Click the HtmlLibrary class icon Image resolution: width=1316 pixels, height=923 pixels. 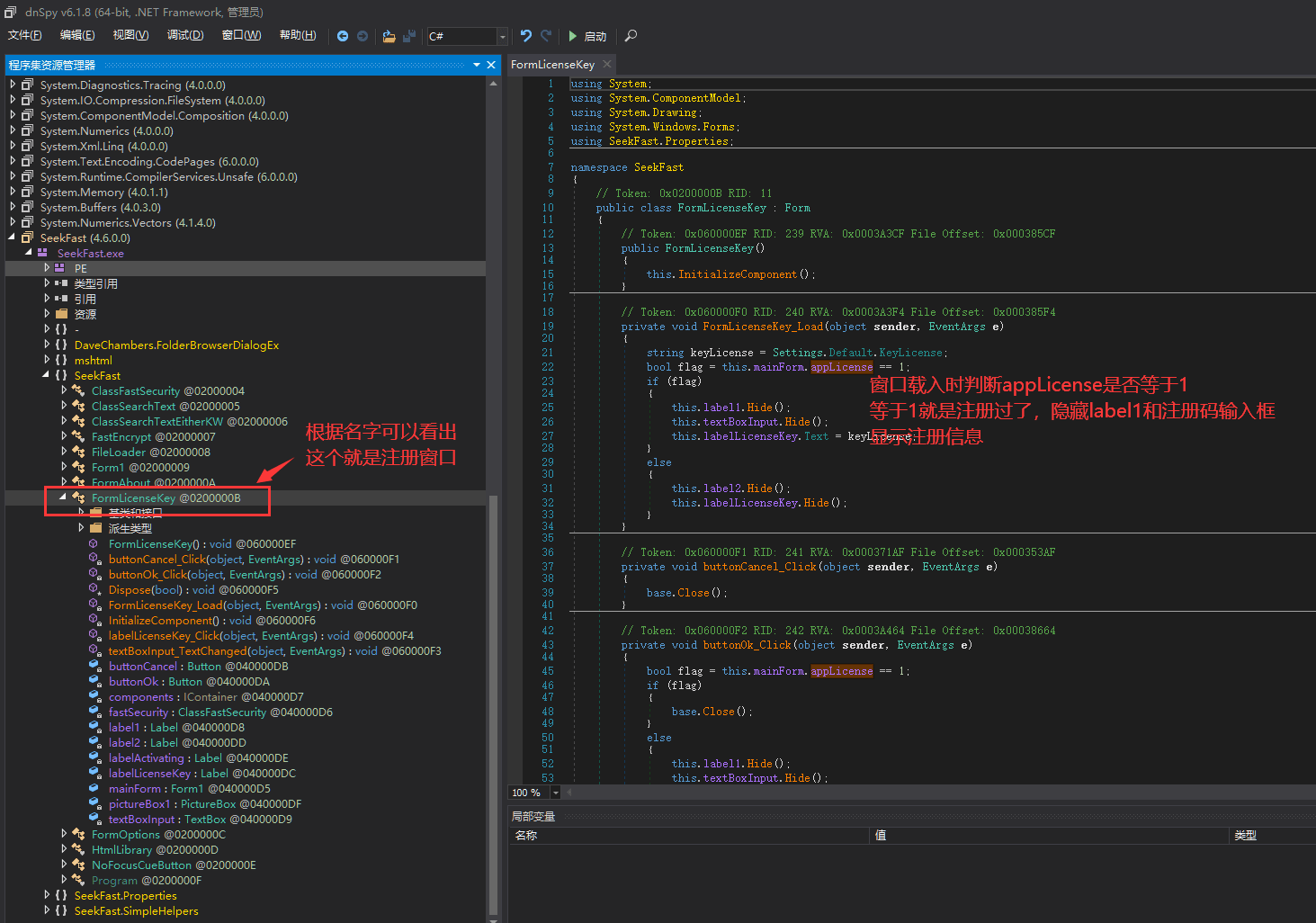pos(78,849)
